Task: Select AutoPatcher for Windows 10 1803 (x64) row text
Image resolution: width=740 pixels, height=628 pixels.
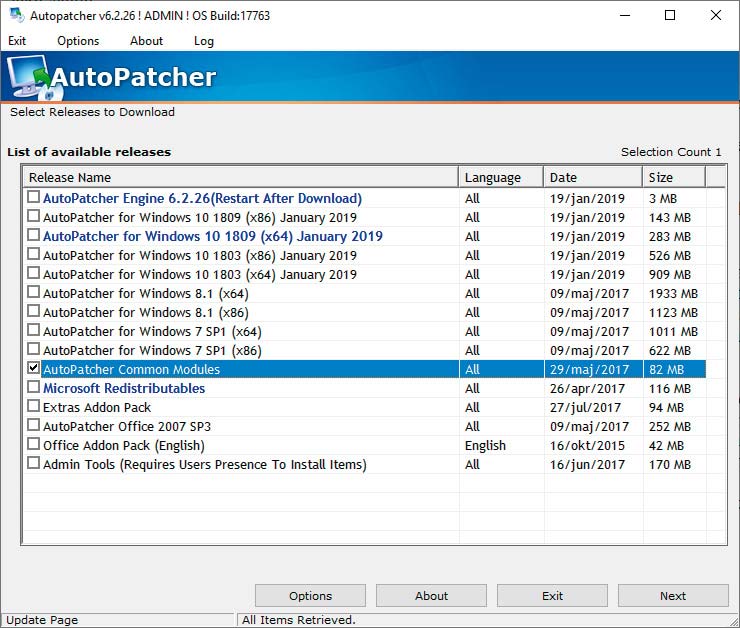Action: point(200,275)
